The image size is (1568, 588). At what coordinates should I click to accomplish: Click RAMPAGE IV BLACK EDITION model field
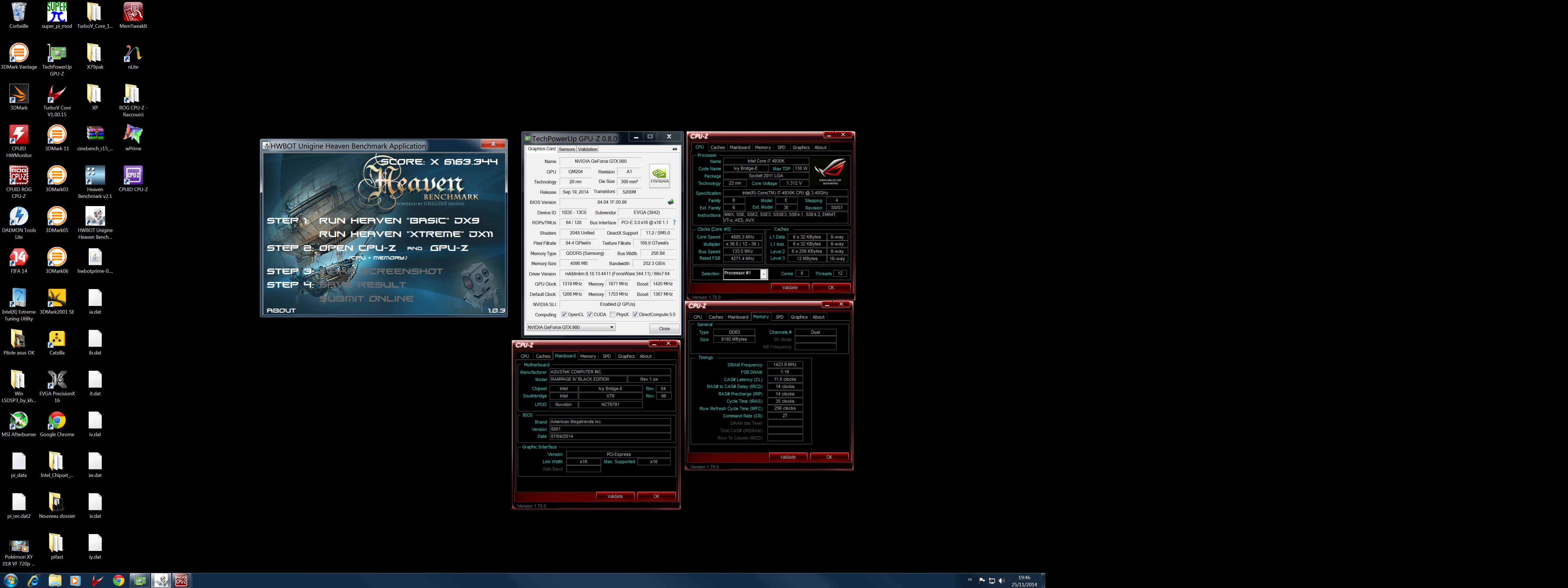pyautogui.click(x=587, y=379)
